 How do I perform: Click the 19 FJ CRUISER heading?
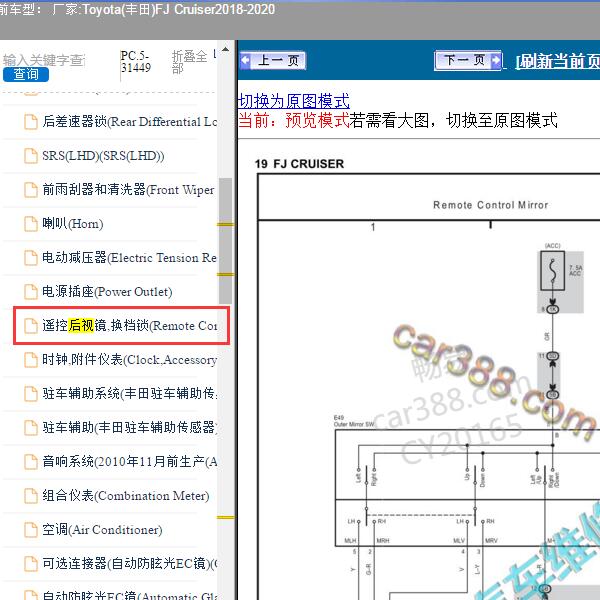tap(299, 164)
